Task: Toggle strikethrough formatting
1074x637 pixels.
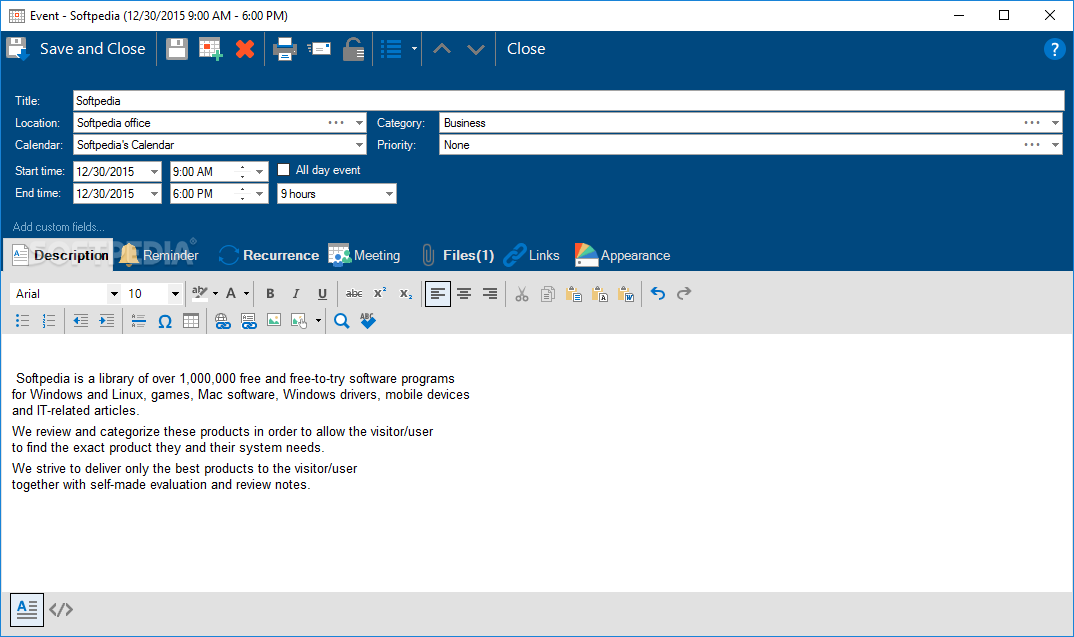Action: point(354,294)
